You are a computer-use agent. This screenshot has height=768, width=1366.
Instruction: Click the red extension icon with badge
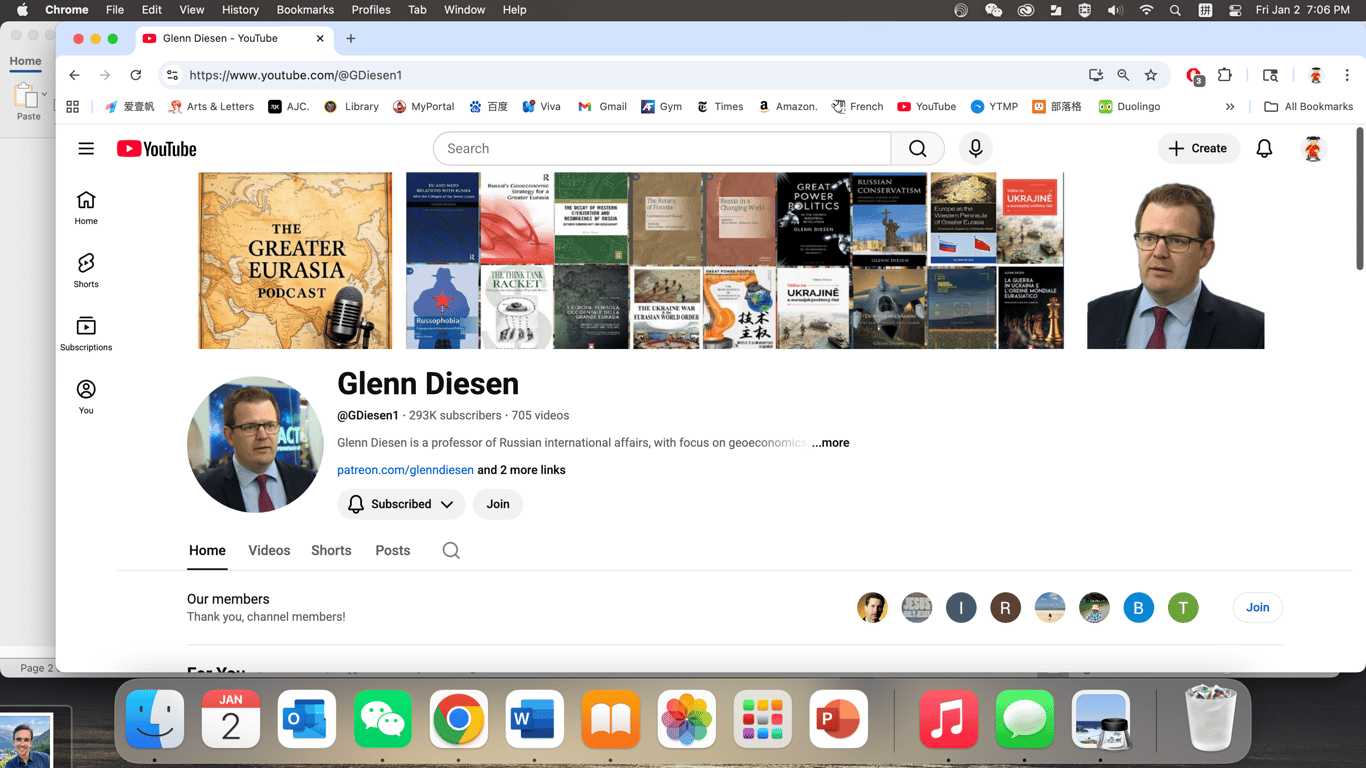pyautogui.click(x=1194, y=76)
